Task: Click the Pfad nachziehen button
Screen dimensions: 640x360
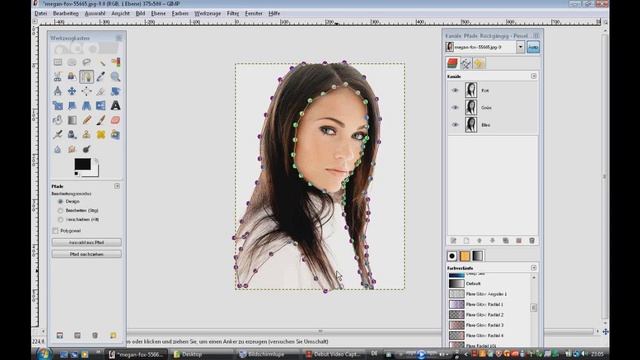Action: click(87, 254)
